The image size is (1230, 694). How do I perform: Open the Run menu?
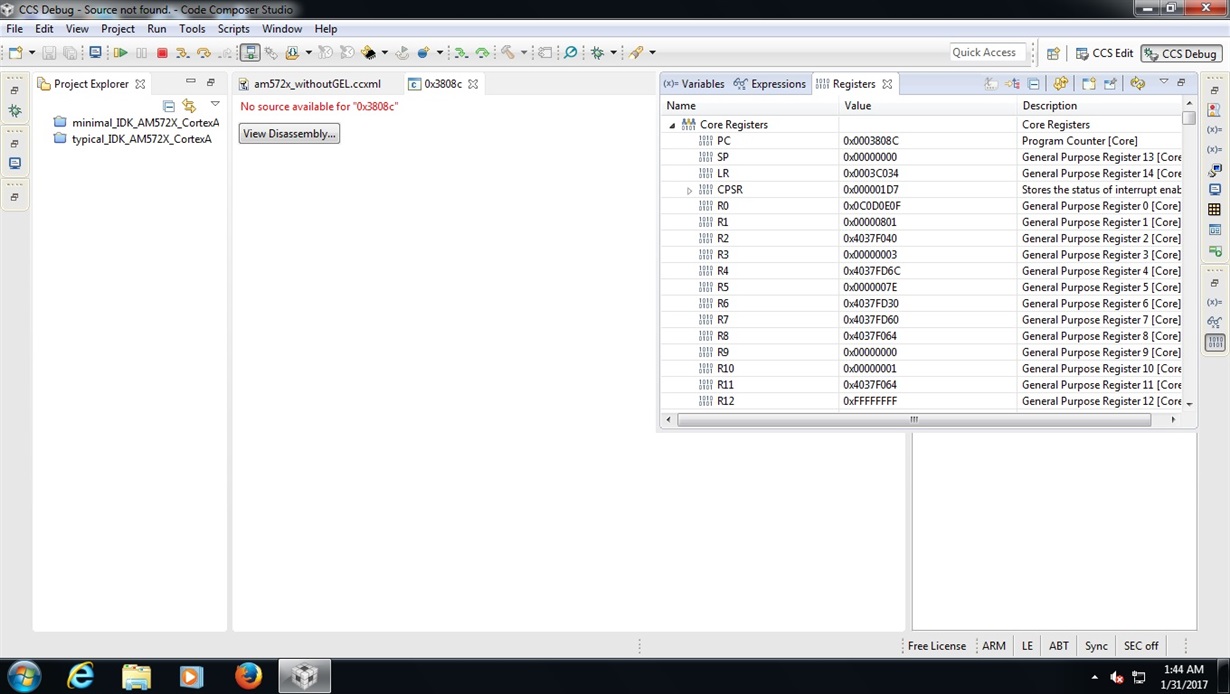point(157,29)
